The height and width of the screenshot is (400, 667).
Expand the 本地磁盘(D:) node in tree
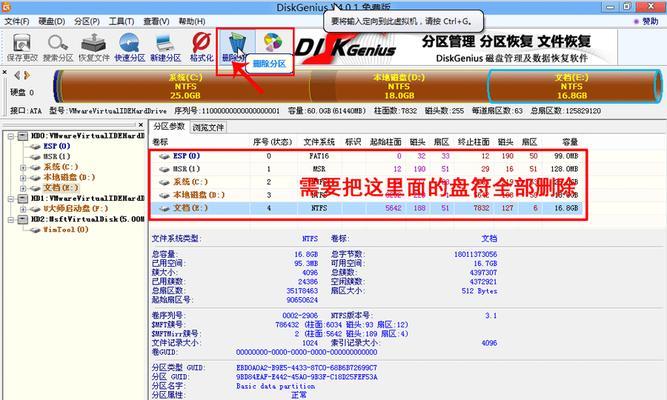tap(23, 177)
